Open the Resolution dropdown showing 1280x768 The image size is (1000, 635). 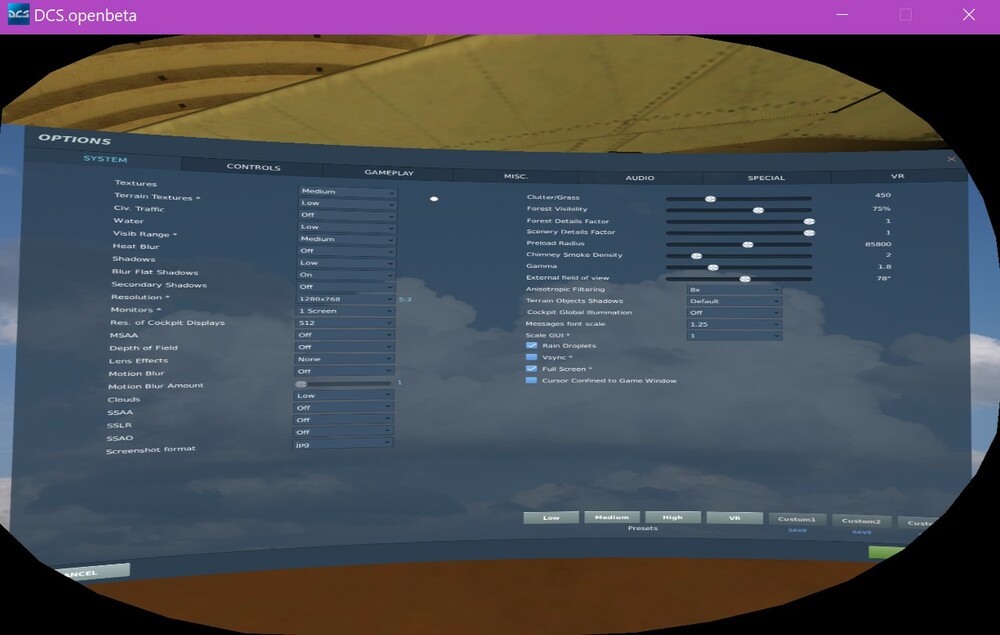click(346, 299)
